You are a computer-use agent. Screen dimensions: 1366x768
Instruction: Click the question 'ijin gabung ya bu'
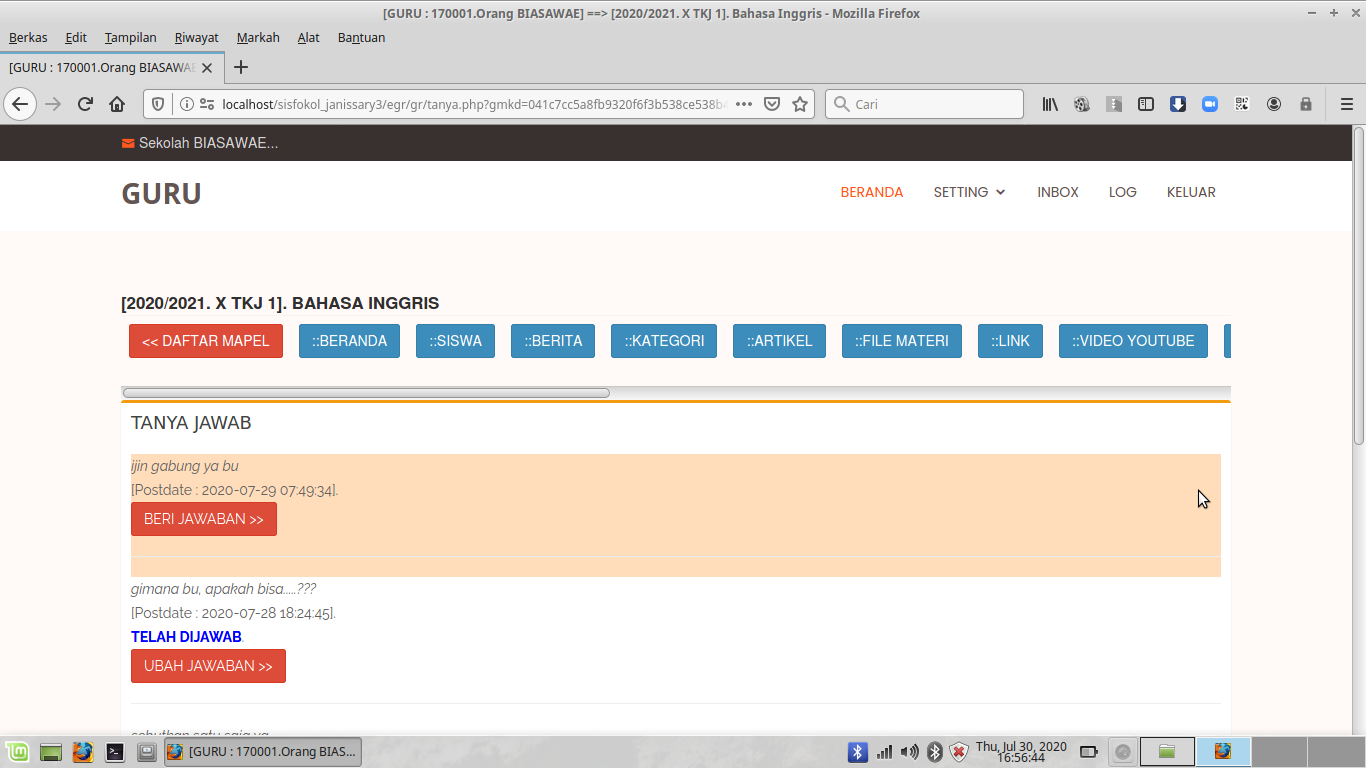pyautogui.click(x=185, y=466)
